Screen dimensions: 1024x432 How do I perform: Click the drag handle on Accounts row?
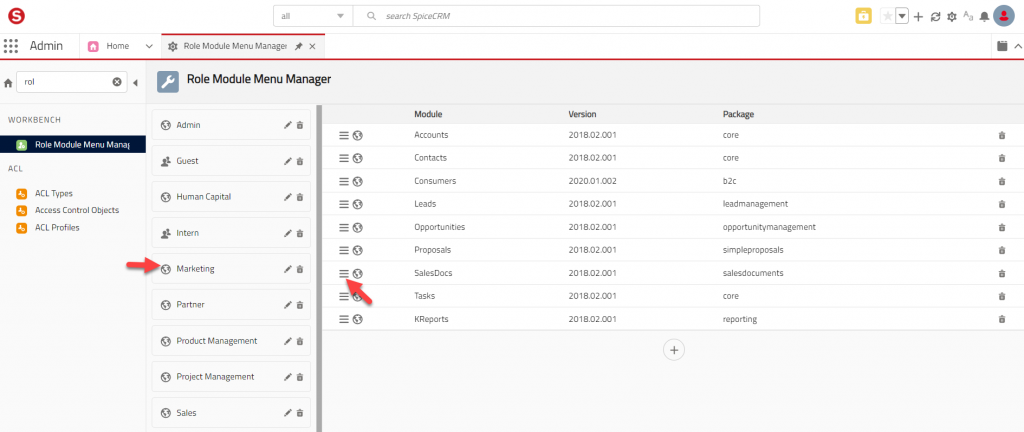344,135
